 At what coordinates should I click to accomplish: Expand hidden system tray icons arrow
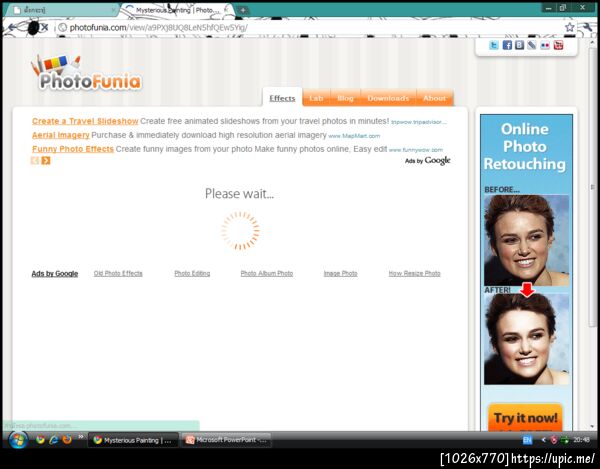pyautogui.click(x=543, y=440)
